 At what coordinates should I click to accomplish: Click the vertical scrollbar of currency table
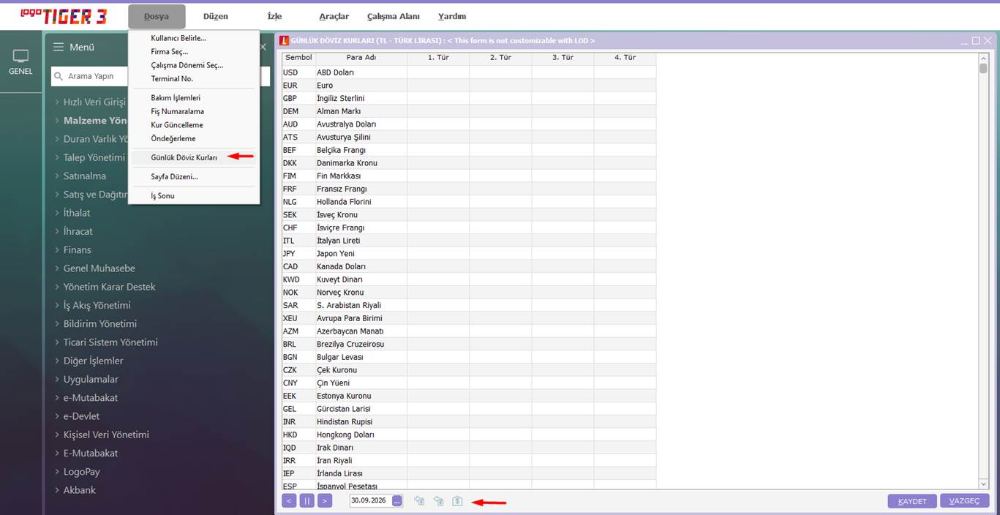pos(983,271)
